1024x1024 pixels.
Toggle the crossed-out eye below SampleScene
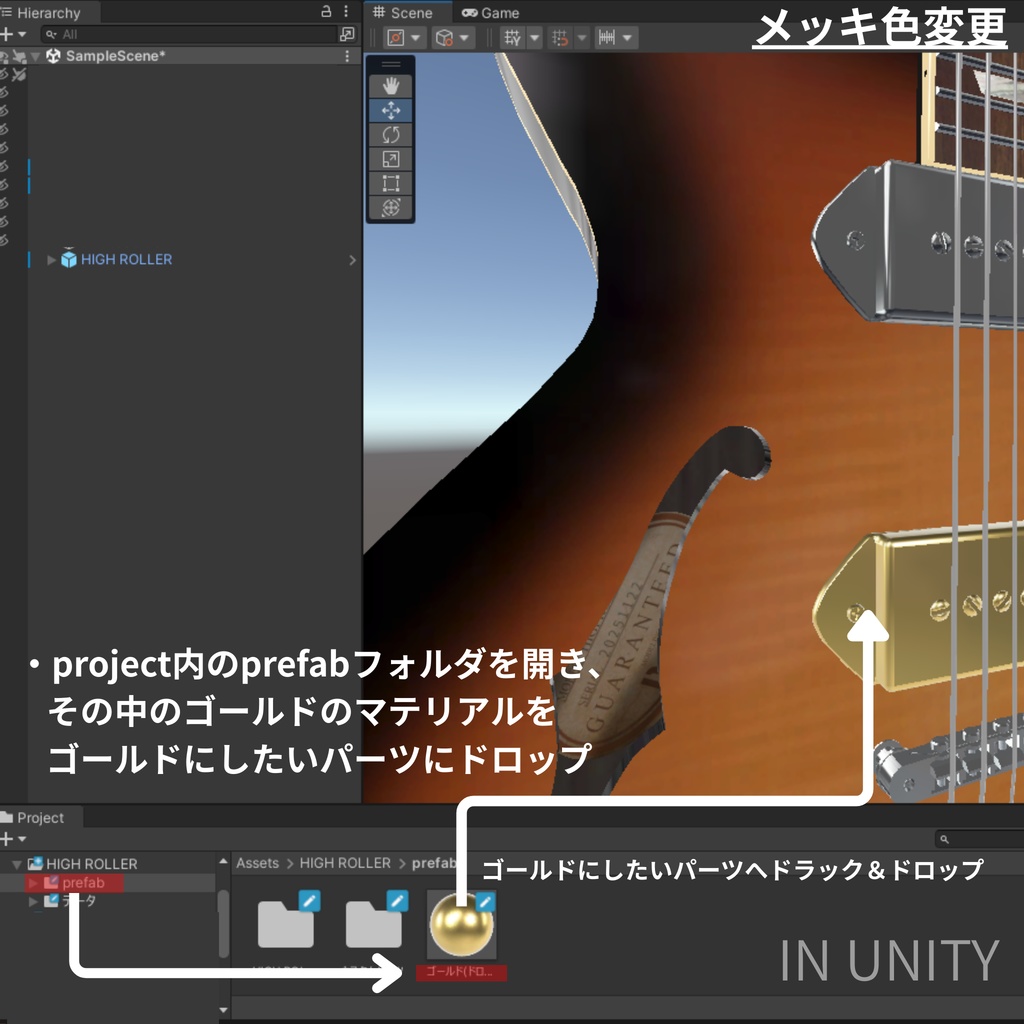point(4,74)
